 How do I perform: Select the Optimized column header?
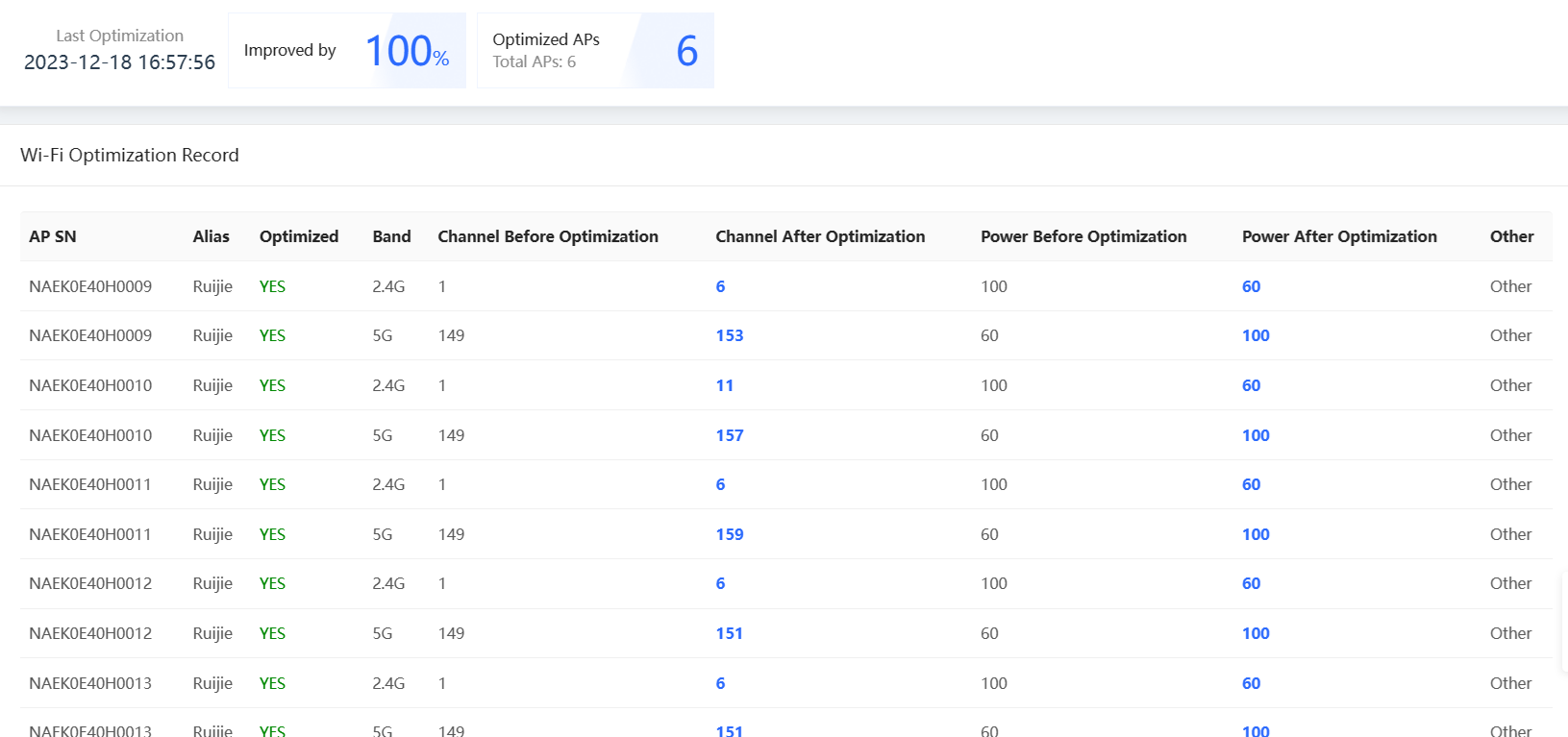(x=299, y=236)
